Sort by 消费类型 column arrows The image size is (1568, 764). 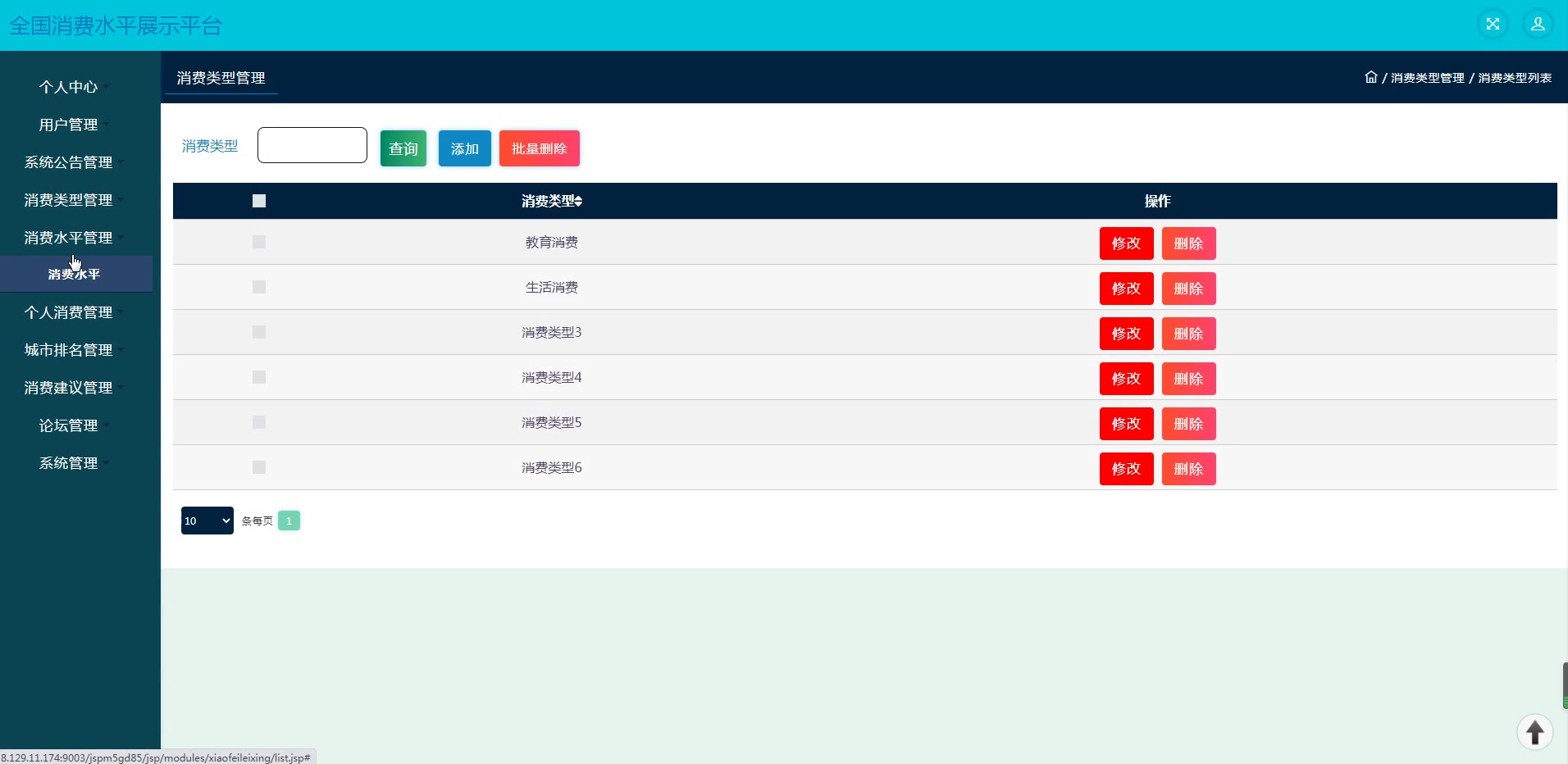click(x=578, y=201)
